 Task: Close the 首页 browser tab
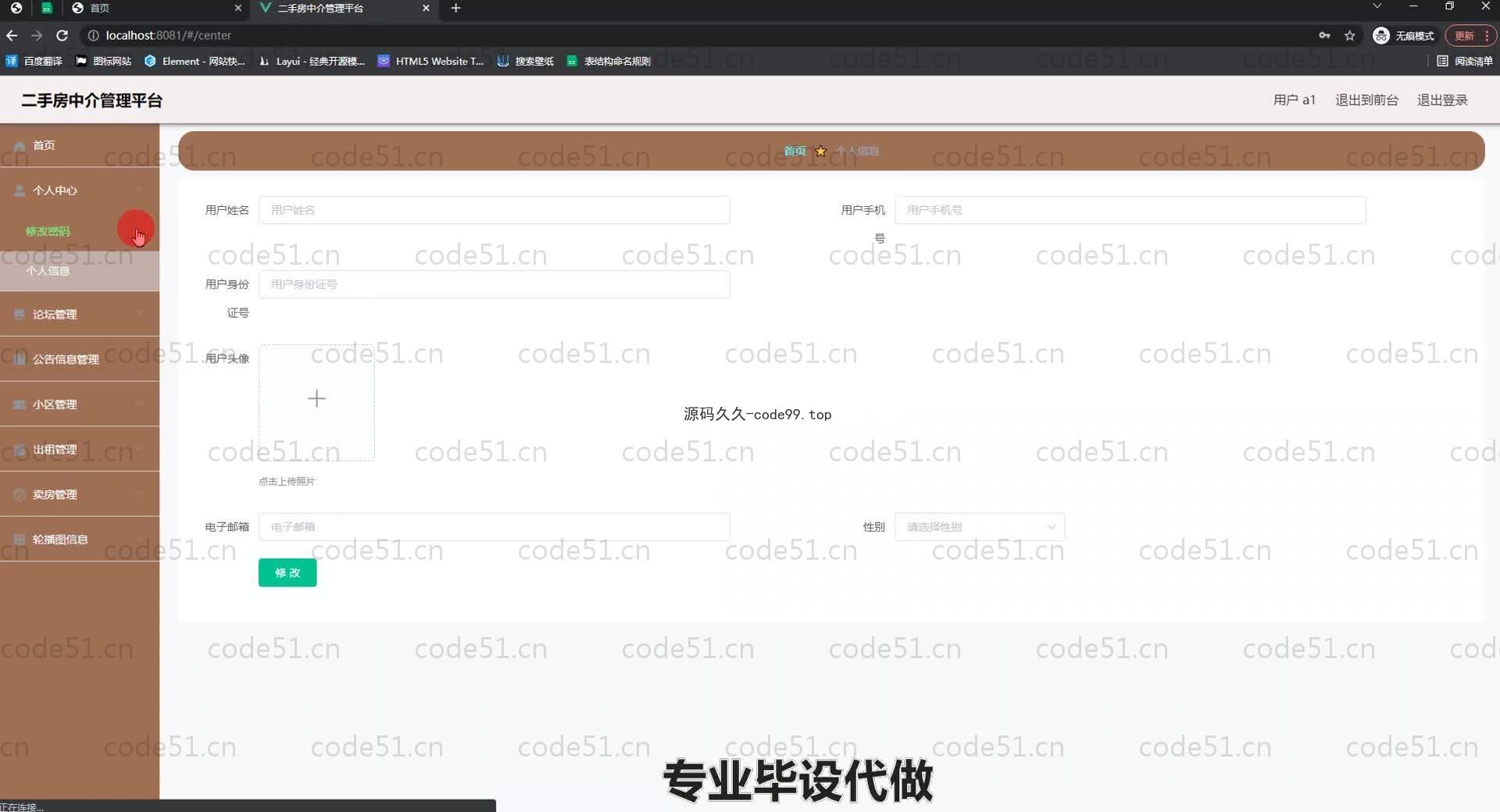click(237, 8)
